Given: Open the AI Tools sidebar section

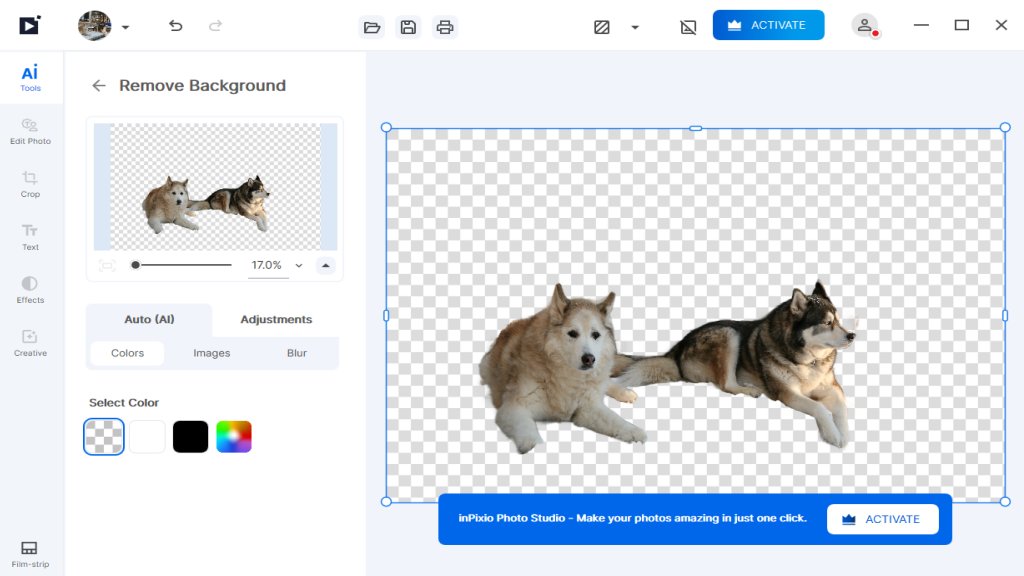Looking at the screenshot, I should coord(30,78).
